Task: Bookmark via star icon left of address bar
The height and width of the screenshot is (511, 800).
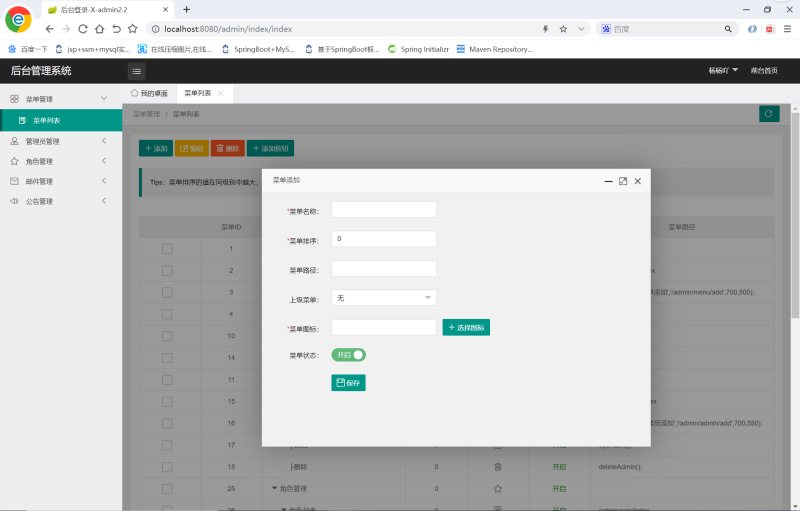Action: click(133, 29)
